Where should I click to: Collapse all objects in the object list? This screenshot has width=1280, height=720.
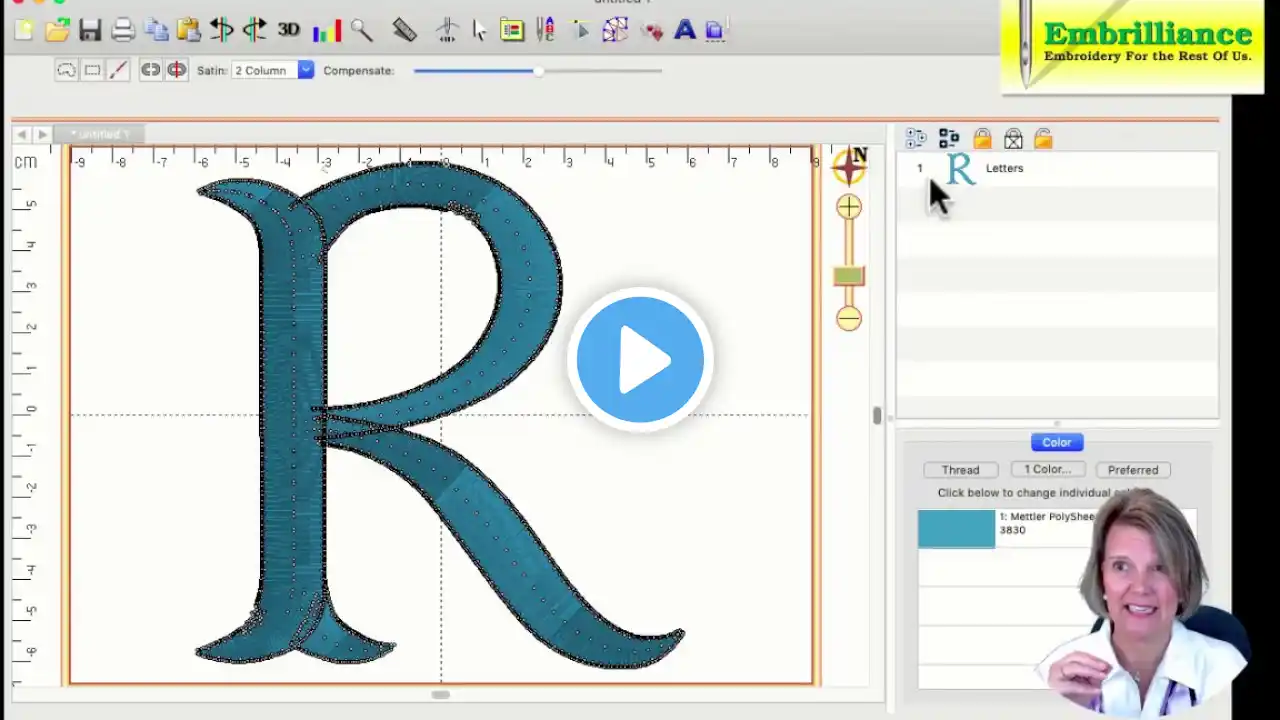click(x=949, y=139)
